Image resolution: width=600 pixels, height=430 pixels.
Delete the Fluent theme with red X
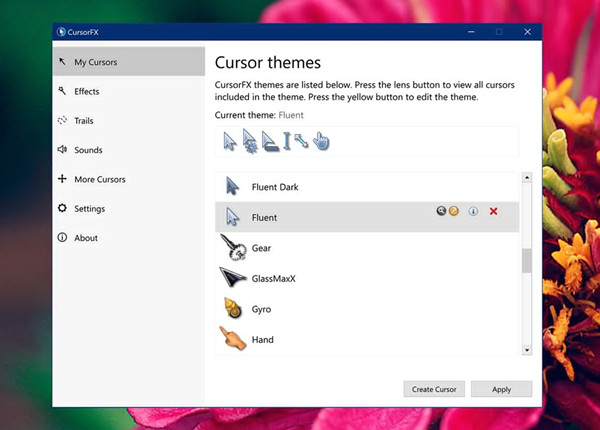click(x=493, y=211)
